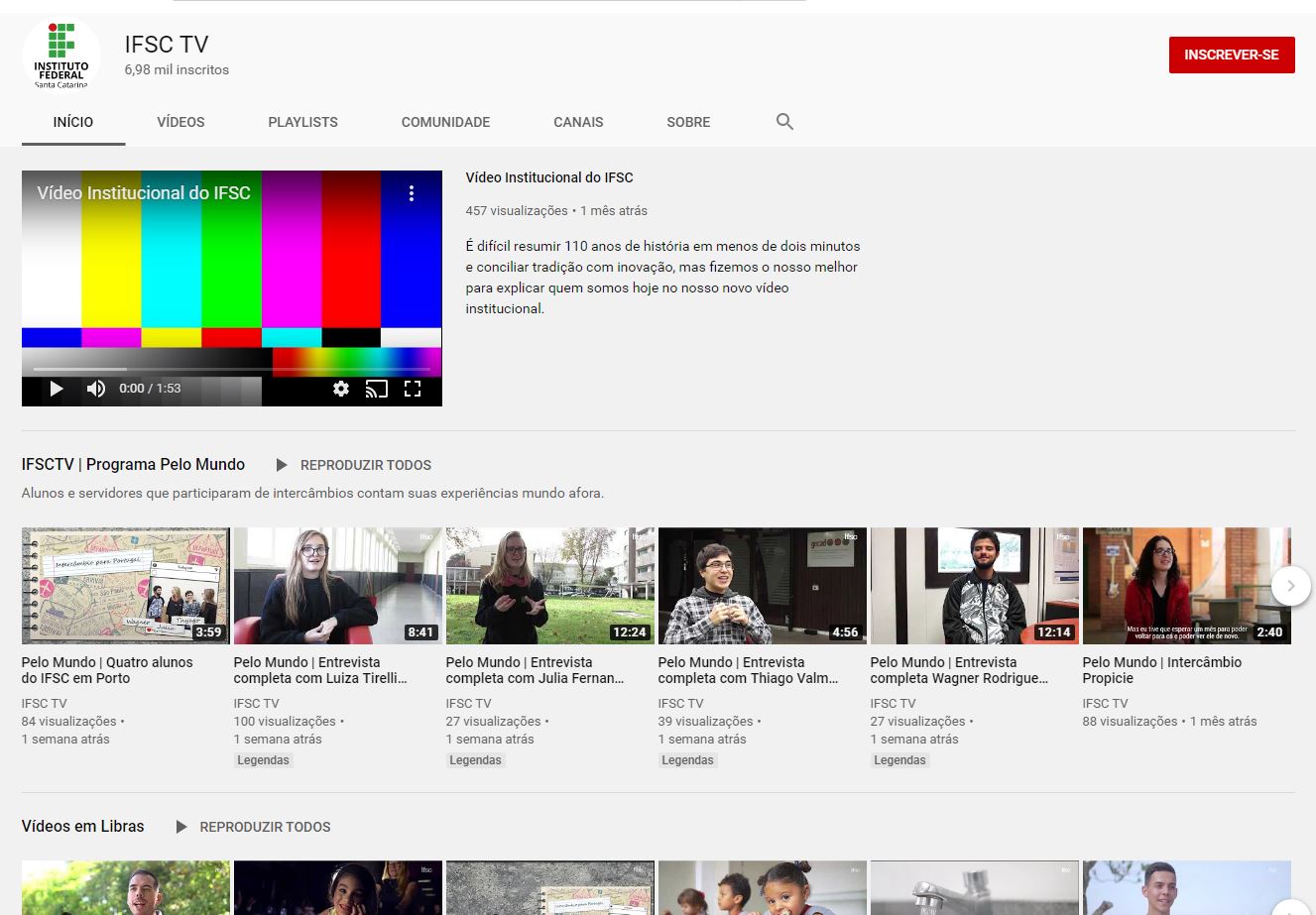Click 88 visualizações • 1 mês atrás text

(1169, 722)
